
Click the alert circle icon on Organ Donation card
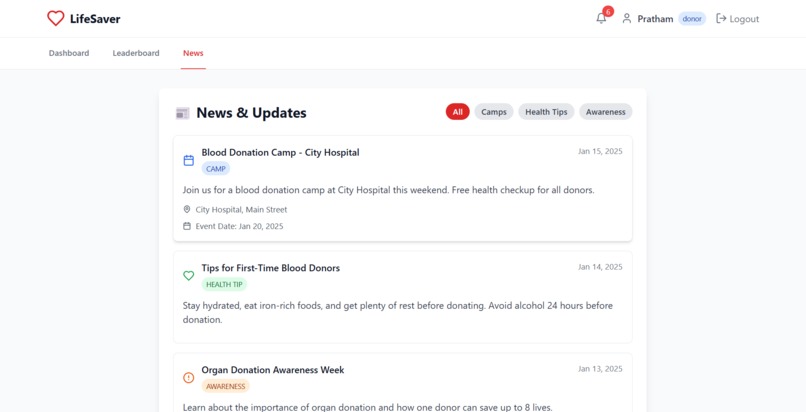[x=189, y=378]
